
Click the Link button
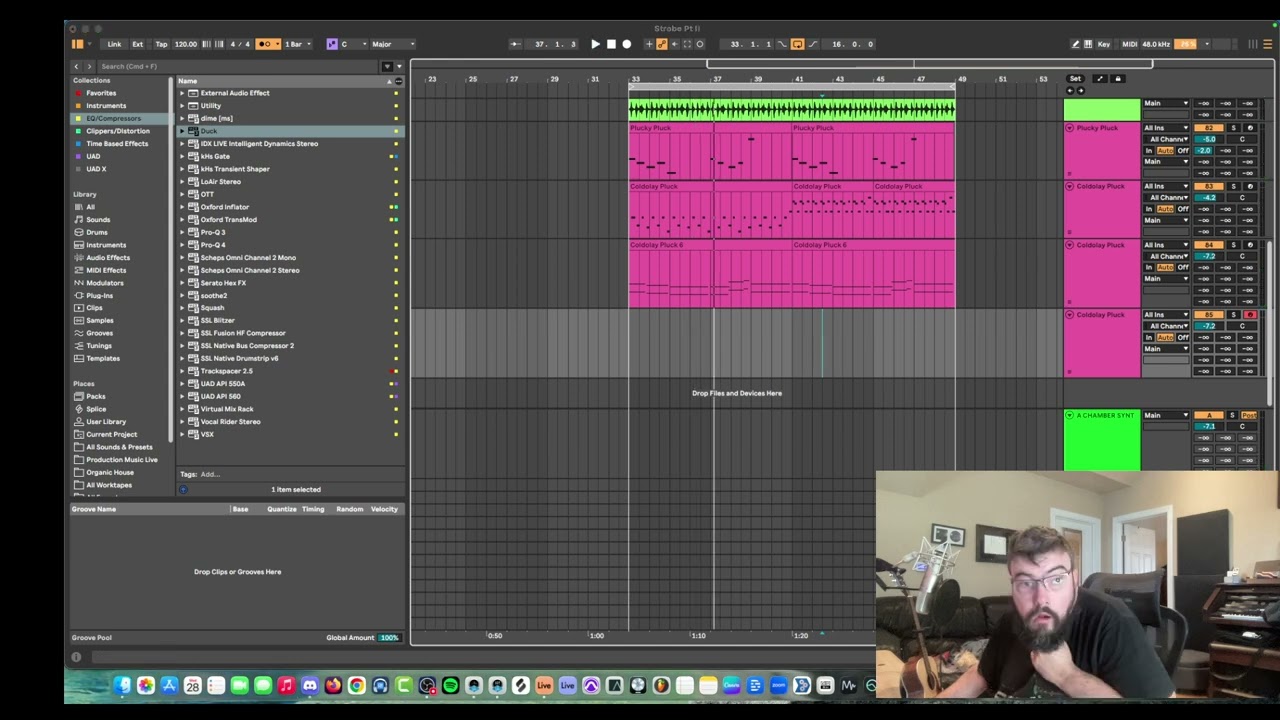point(115,44)
